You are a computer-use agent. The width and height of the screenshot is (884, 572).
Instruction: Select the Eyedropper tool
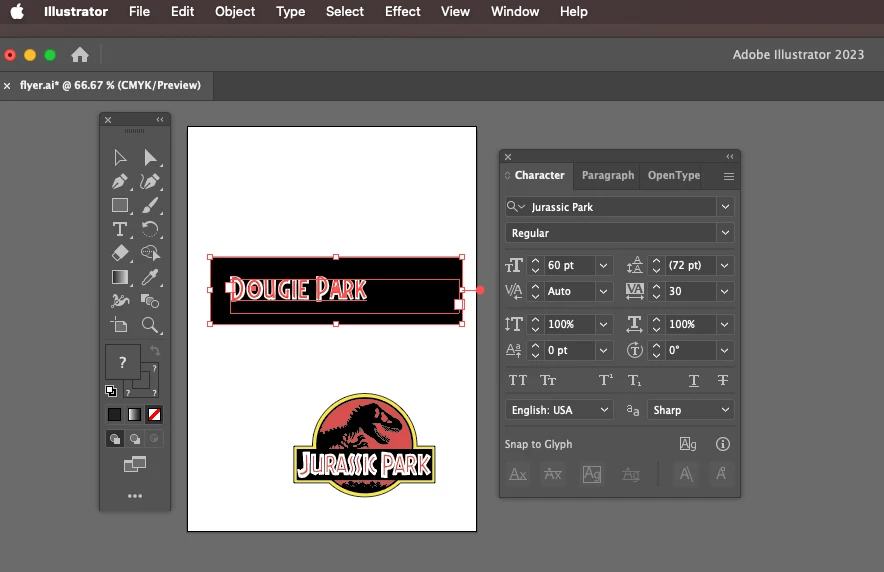point(150,277)
